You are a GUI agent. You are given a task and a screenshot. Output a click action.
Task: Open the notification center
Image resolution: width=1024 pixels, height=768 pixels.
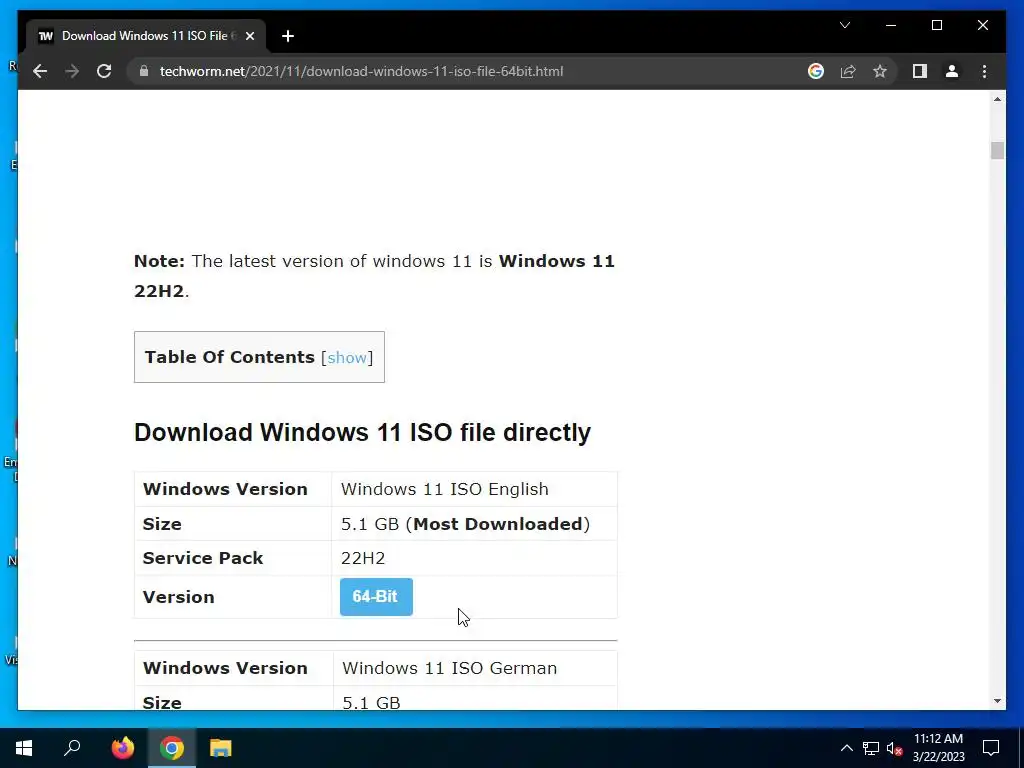tap(991, 748)
